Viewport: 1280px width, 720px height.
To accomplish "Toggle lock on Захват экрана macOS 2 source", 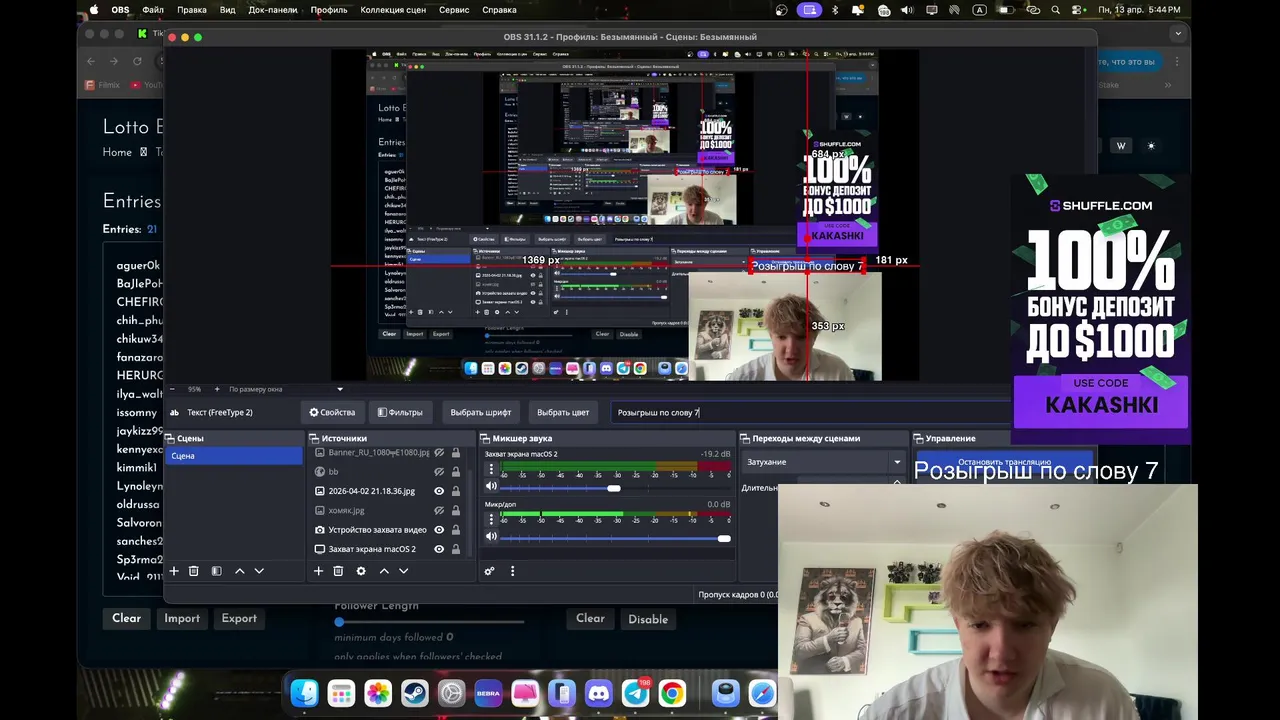I will click(x=456, y=549).
